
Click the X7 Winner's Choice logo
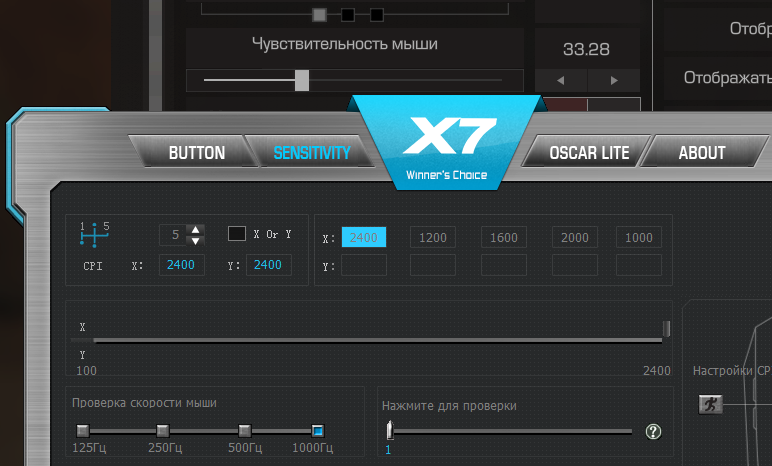click(447, 144)
